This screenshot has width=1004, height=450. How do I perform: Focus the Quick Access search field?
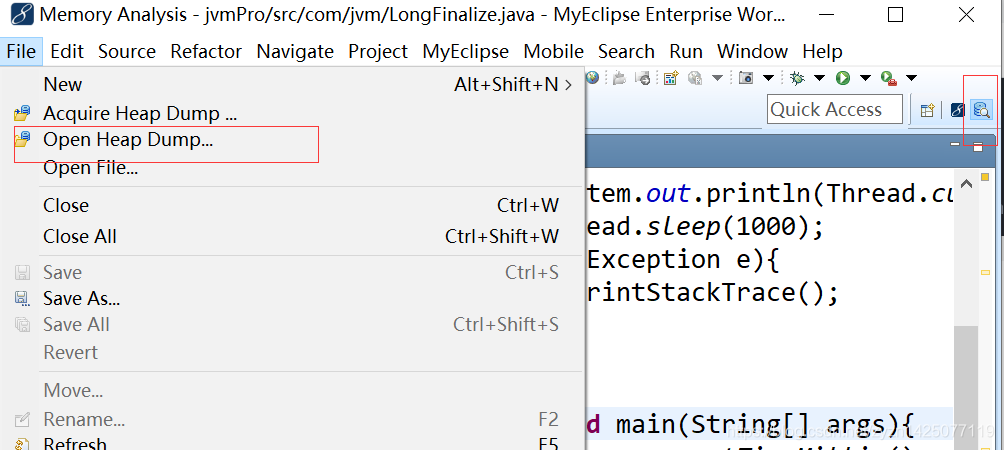[835, 109]
